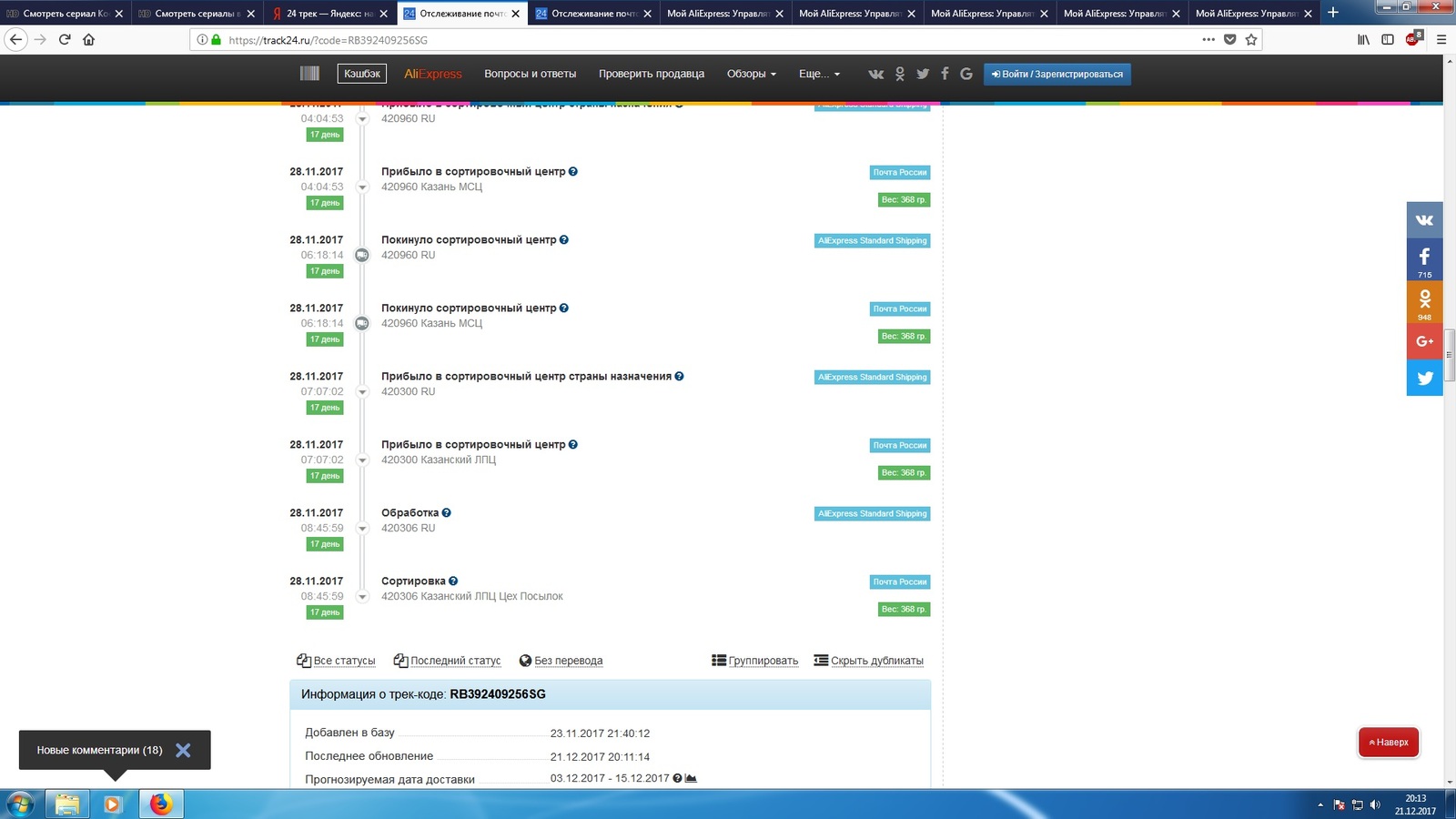This screenshot has height=819, width=1456.
Task: Expand Еще... dropdown menu
Action: coord(820,74)
